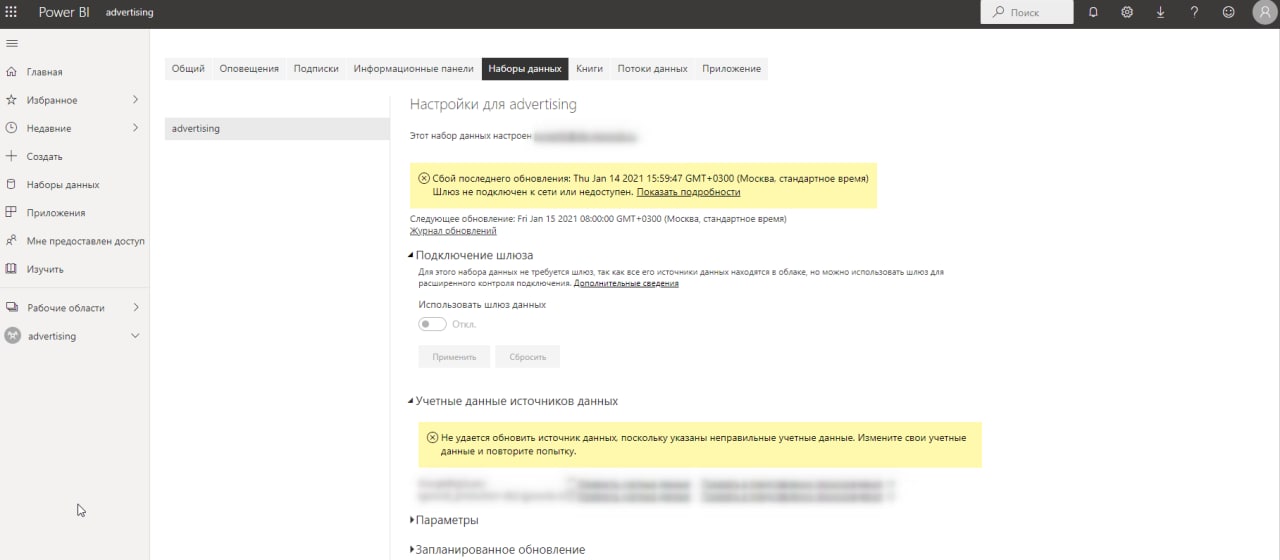Switch to the Общий tab
The image size is (1280, 560).
pyautogui.click(x=188, y=69)
